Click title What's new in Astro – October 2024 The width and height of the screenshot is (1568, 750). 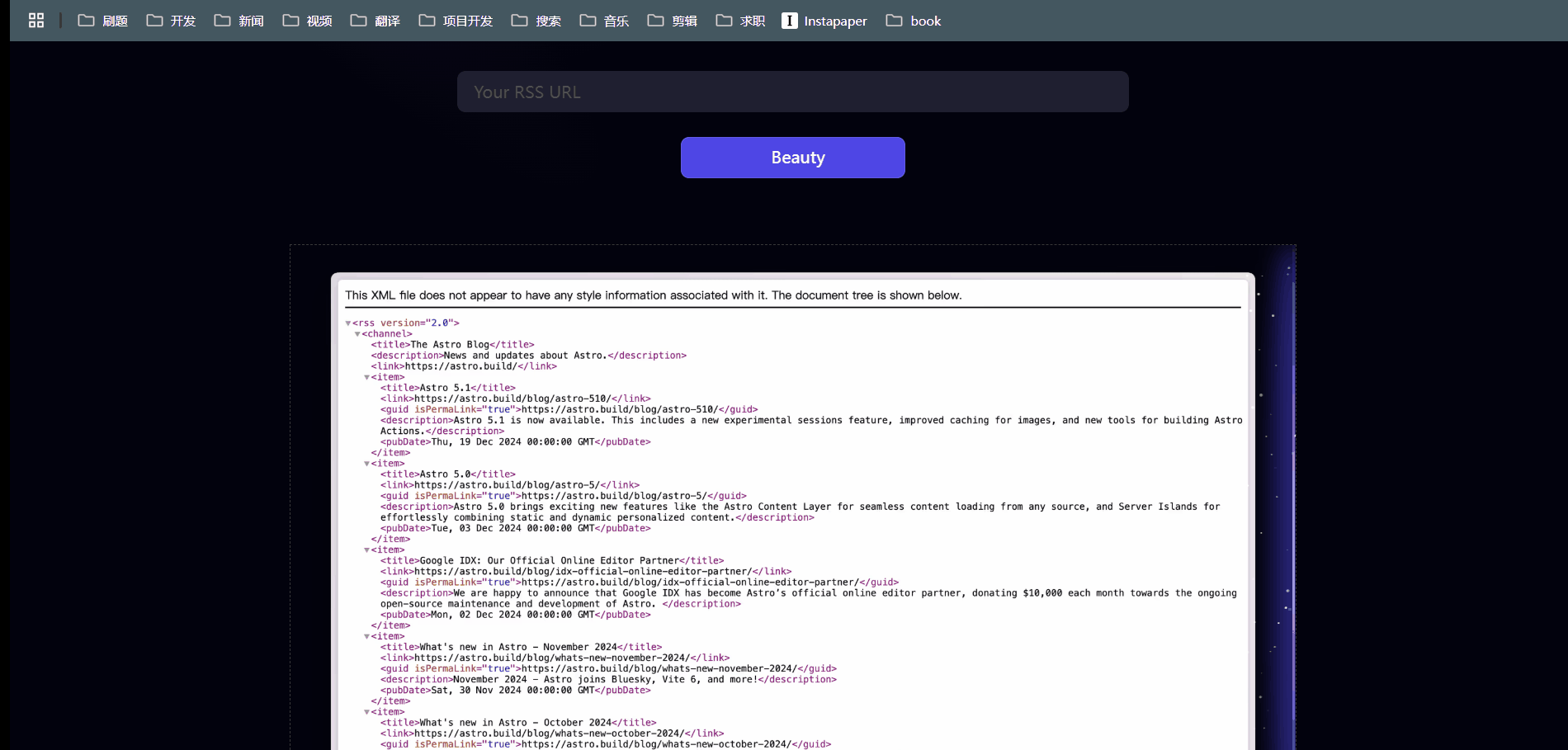pyautogui.click(x=516, y=723)
